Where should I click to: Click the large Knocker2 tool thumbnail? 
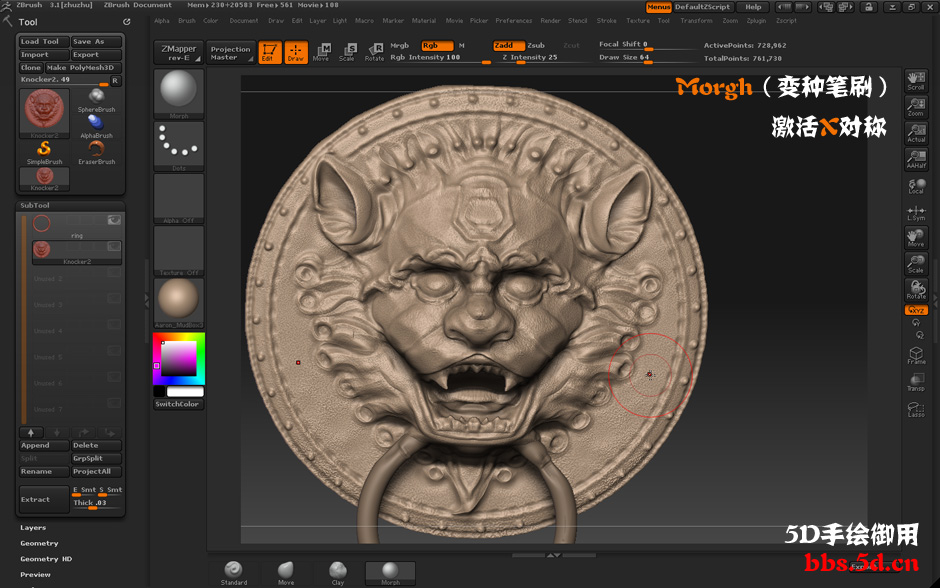[44, 113]
